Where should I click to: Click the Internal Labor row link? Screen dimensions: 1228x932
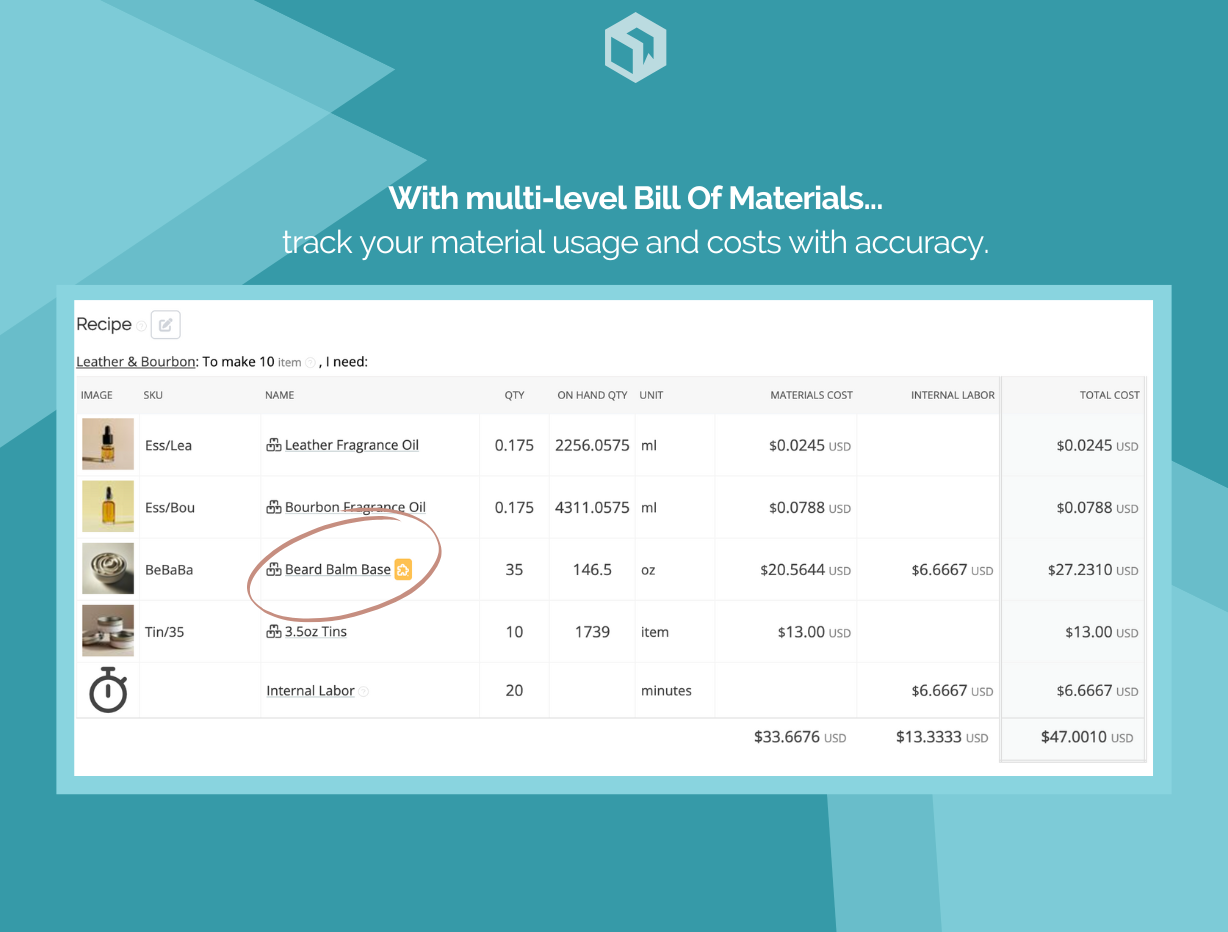pos(310,691)
